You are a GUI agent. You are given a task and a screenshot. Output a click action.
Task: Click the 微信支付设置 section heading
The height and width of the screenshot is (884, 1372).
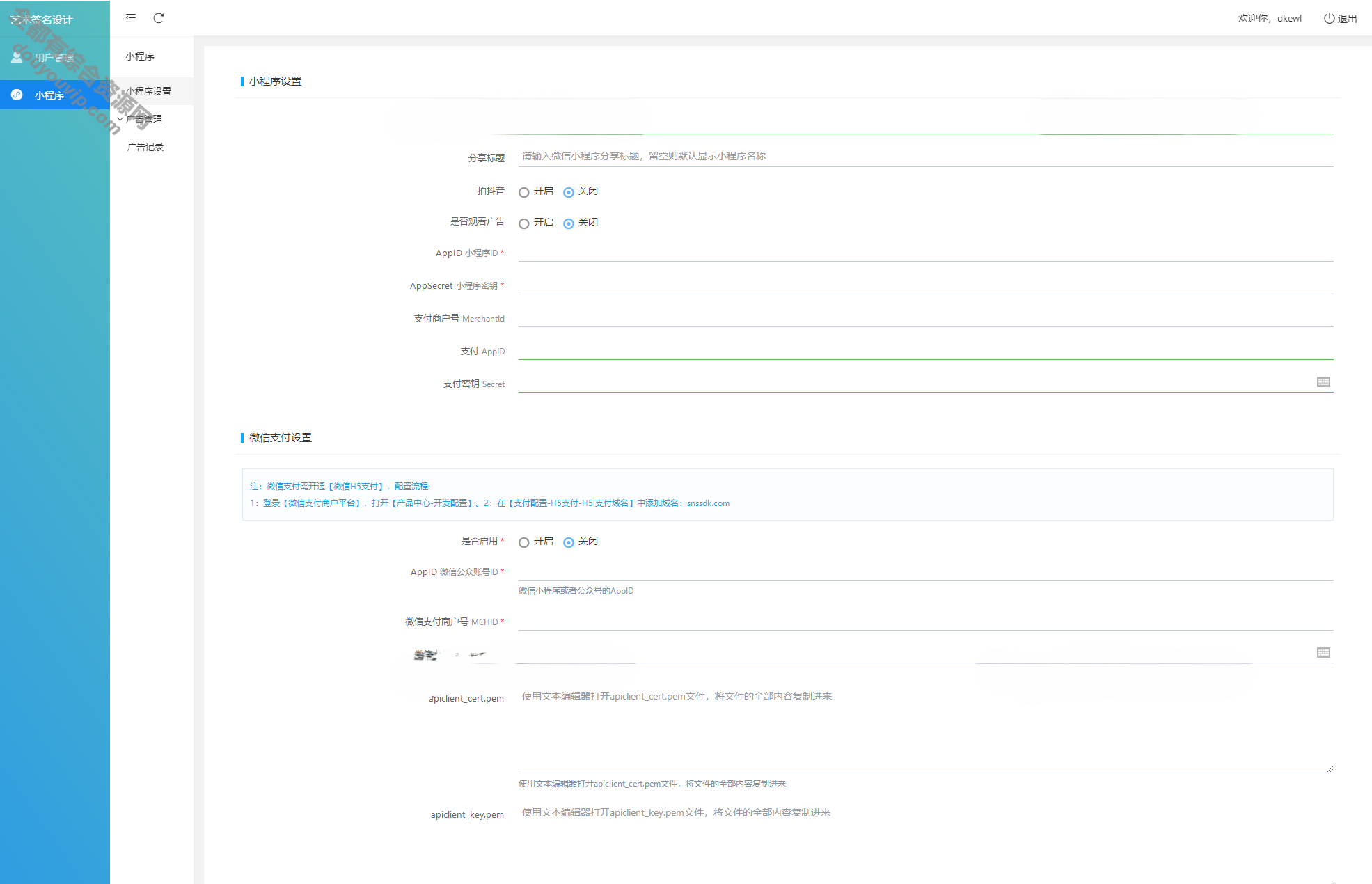pos(281,438)
